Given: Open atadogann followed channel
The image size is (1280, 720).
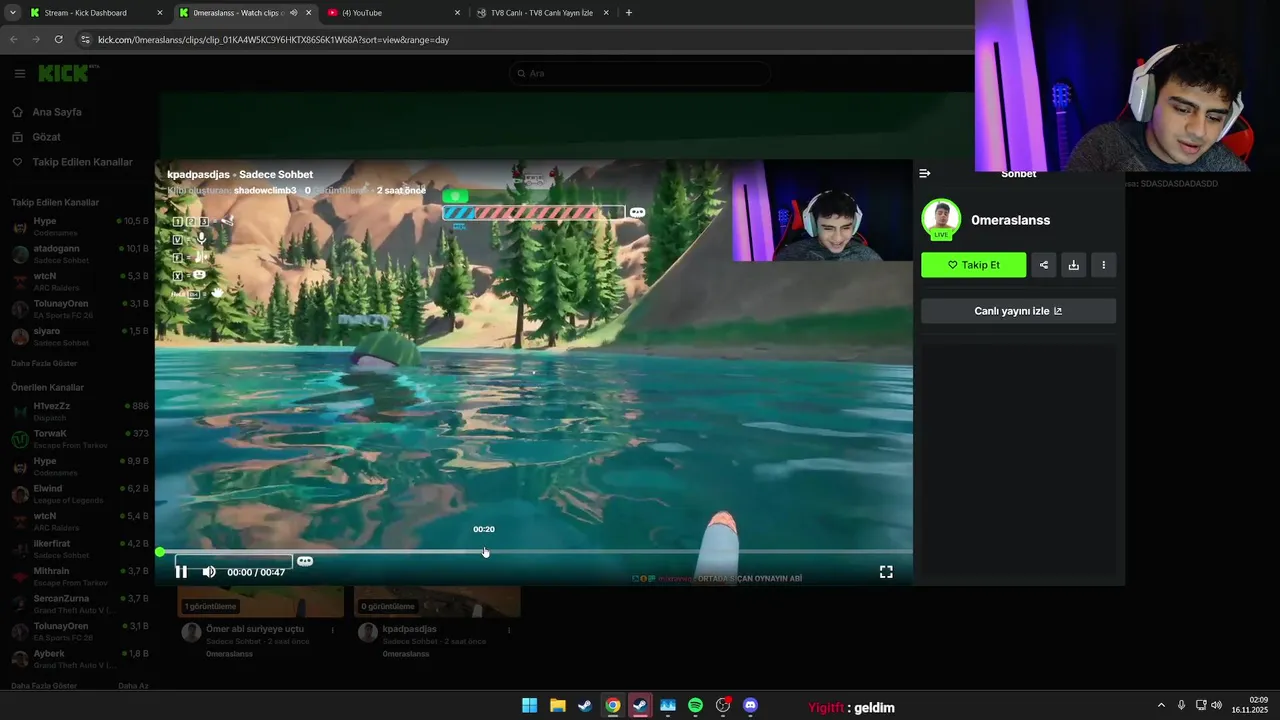Looking at the screenshot, I should (x=80, y=254).
